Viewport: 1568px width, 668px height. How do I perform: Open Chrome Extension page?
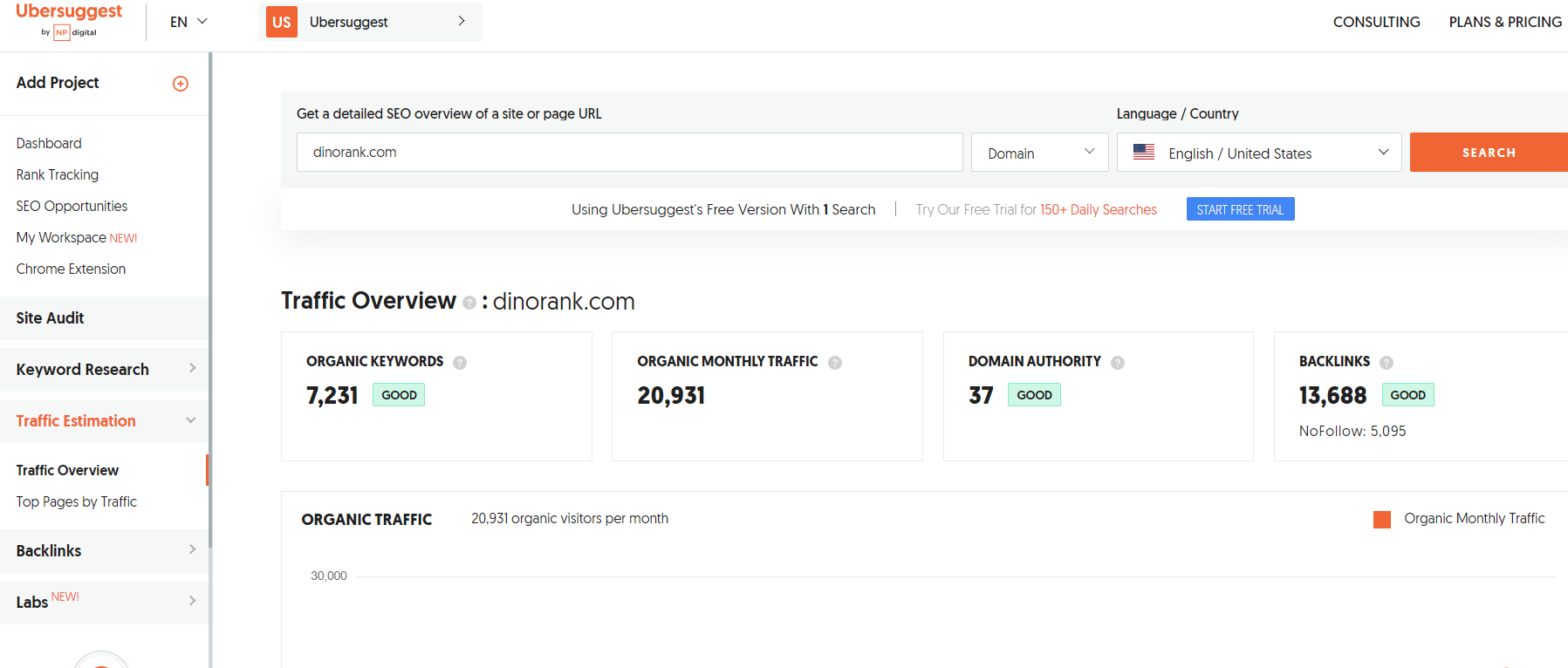tap(71, 269)
